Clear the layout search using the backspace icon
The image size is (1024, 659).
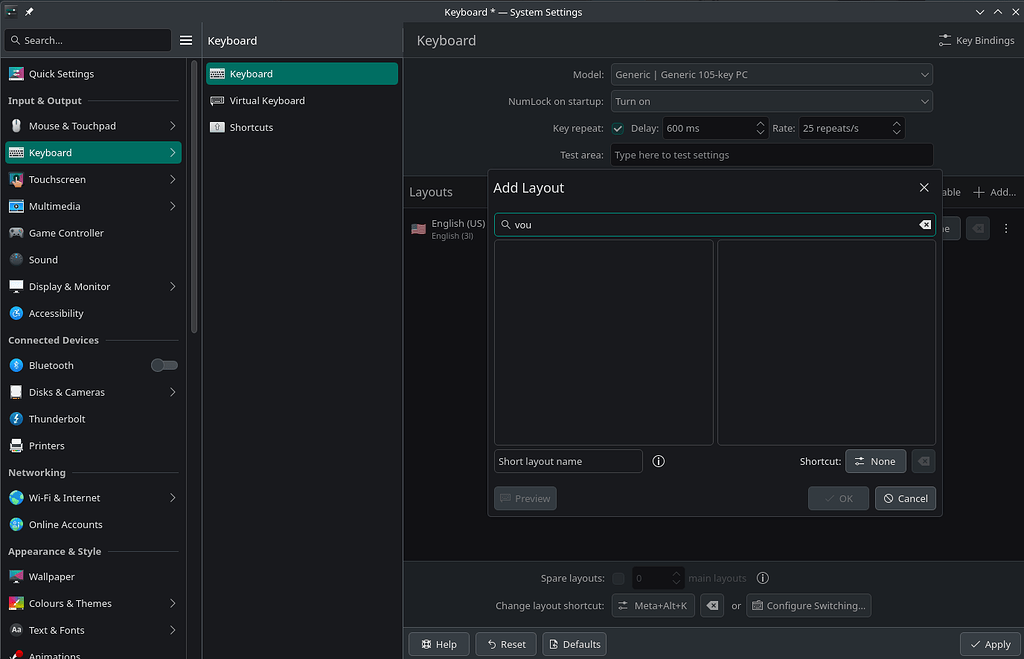tap(924, 224)
